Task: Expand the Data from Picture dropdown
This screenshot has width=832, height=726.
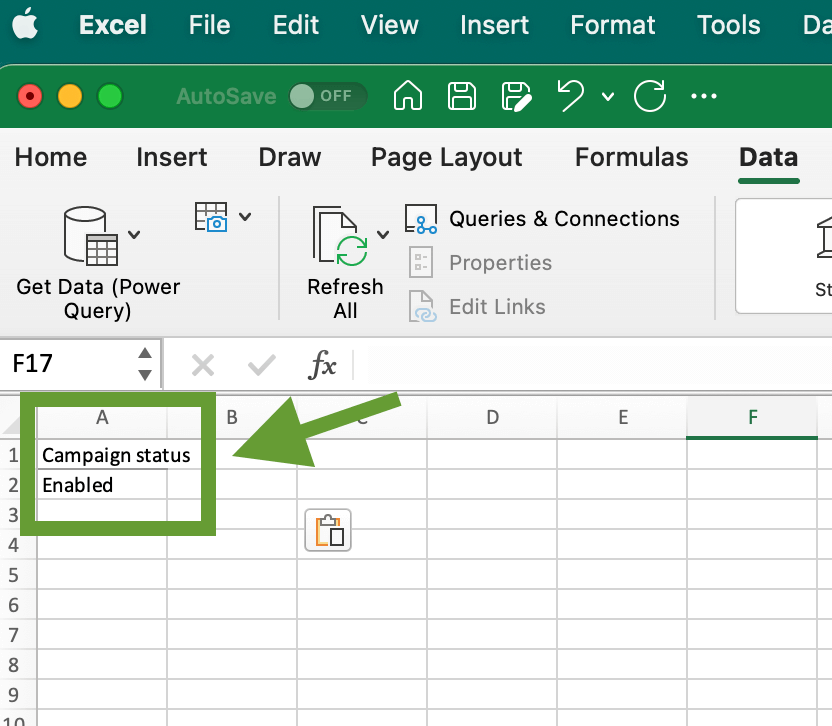Action: 245,217
